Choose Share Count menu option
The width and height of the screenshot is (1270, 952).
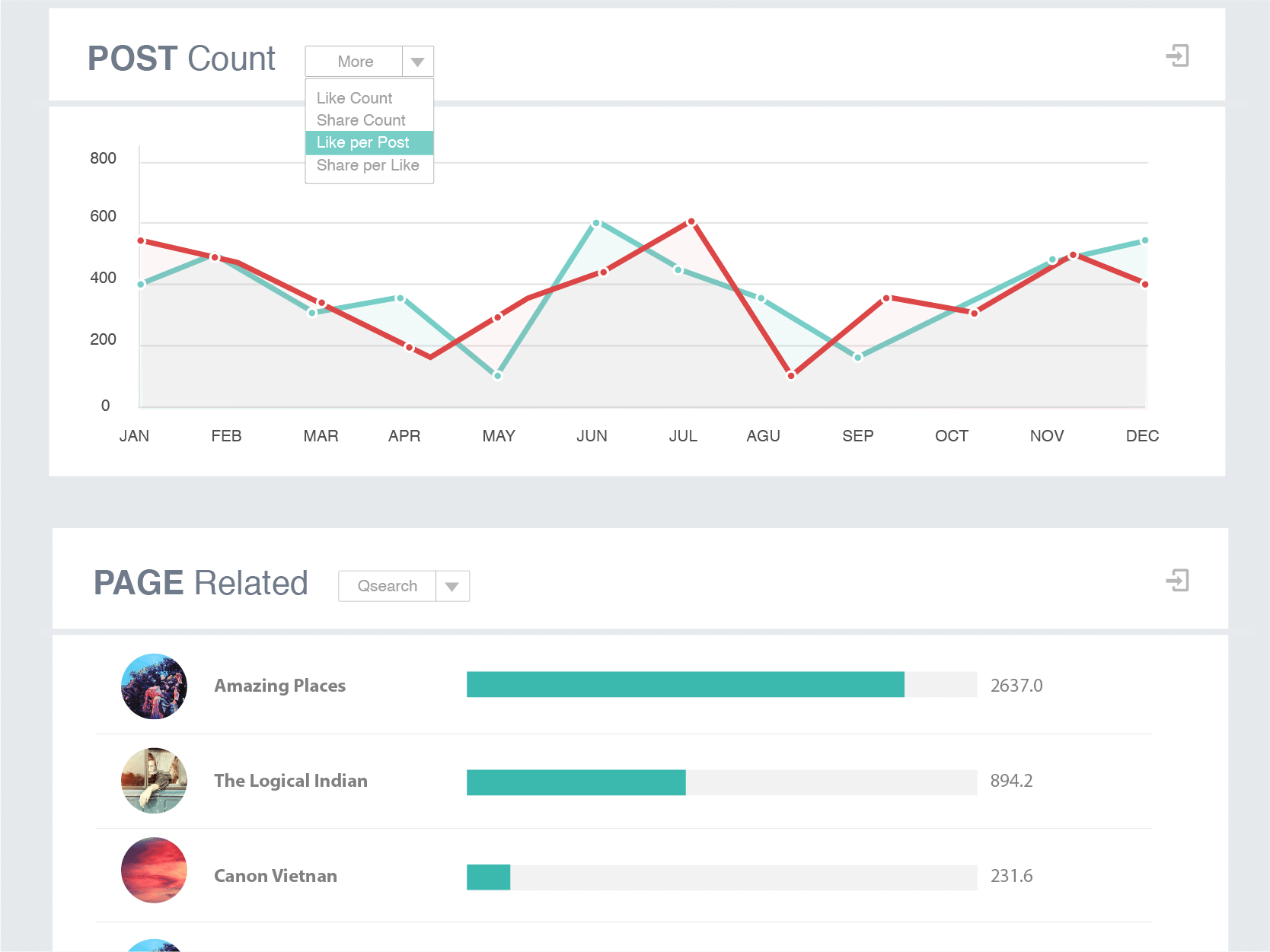pos(361,120)
